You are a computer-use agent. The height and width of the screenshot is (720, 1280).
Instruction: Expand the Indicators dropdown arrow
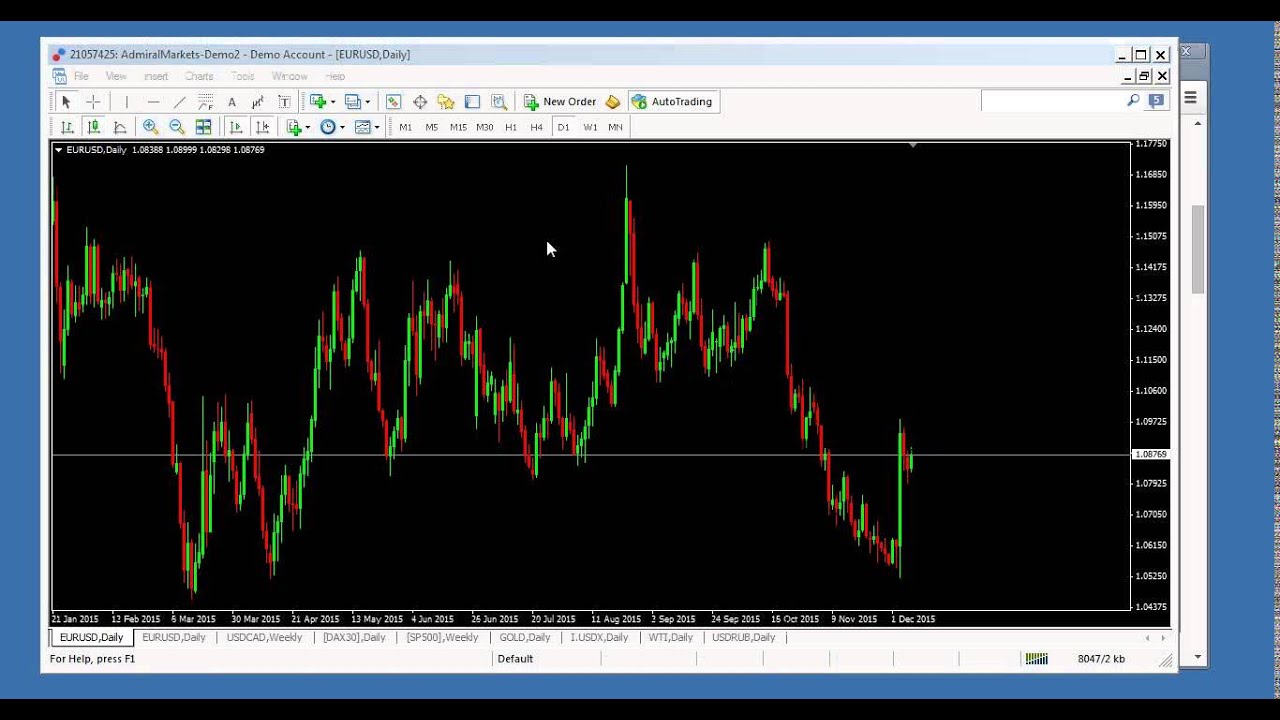point(308,127)
